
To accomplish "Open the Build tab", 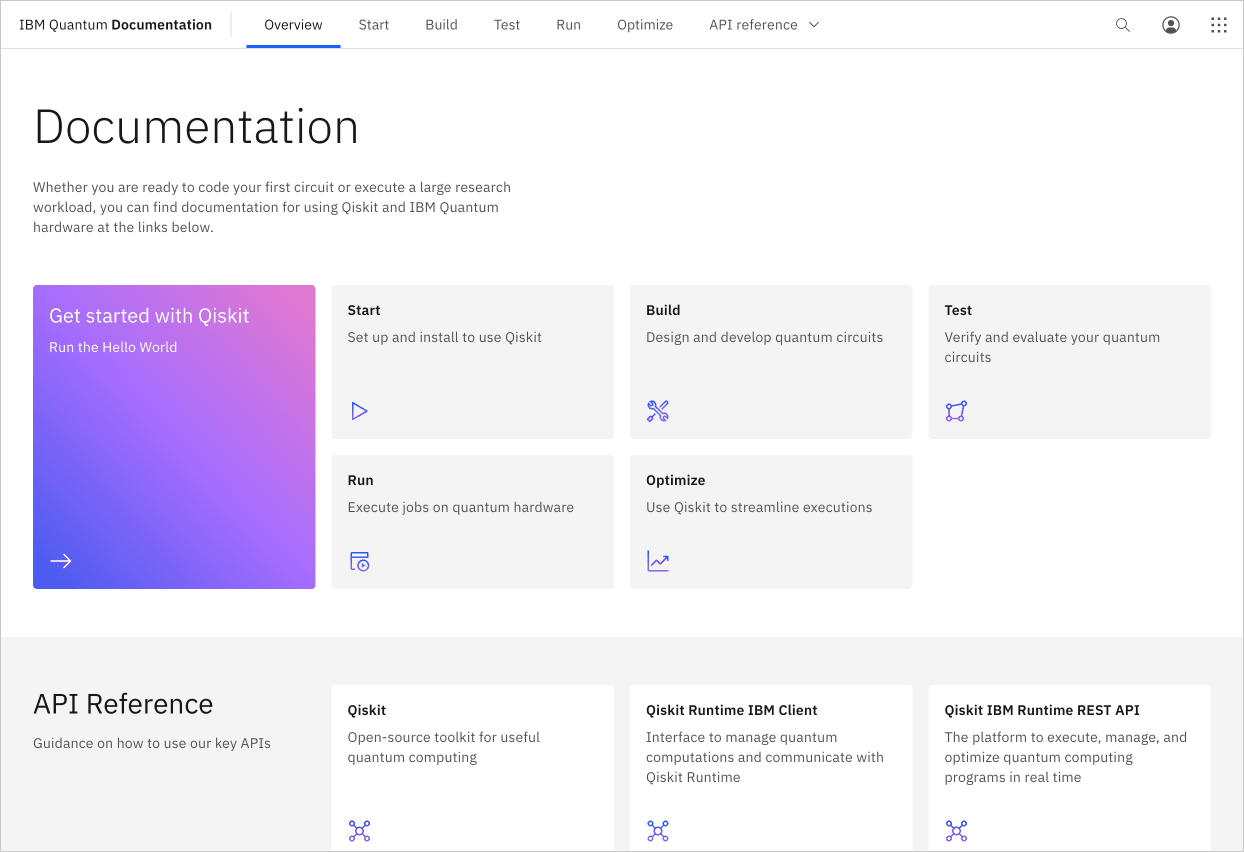I will [441, 25].
